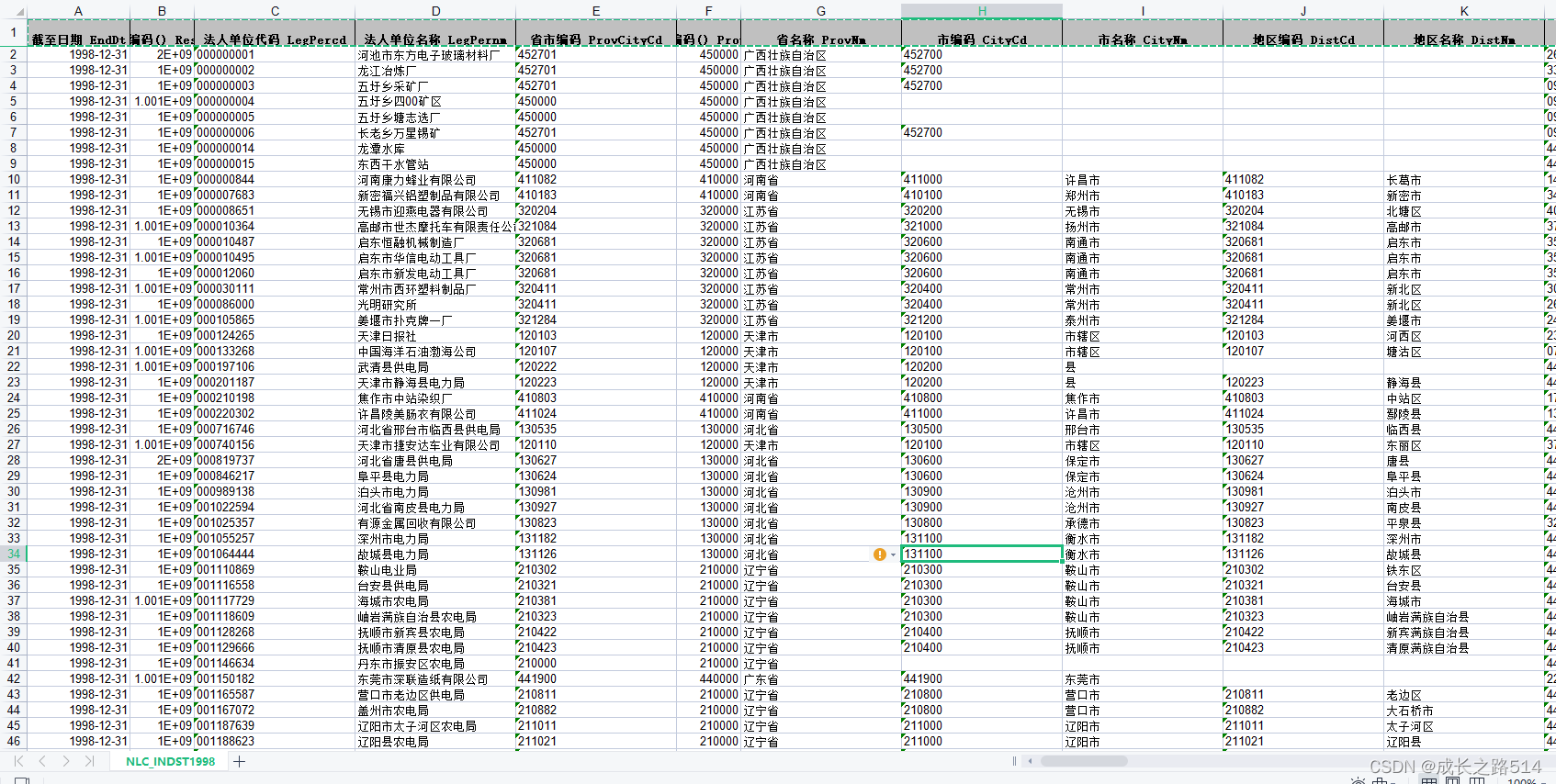The image size is (1556, 784).
Task: Go to previous sheet using arrow
Action: (42, 761)
